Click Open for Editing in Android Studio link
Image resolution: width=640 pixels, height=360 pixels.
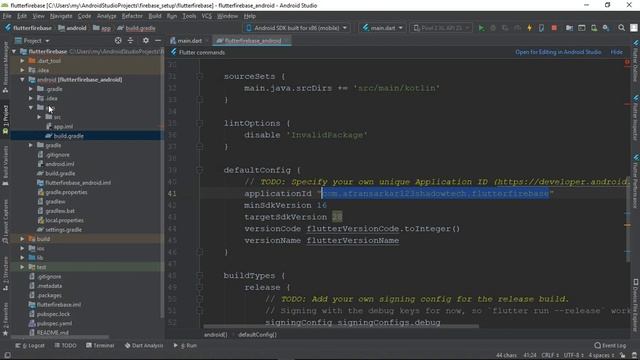(558, 52)
